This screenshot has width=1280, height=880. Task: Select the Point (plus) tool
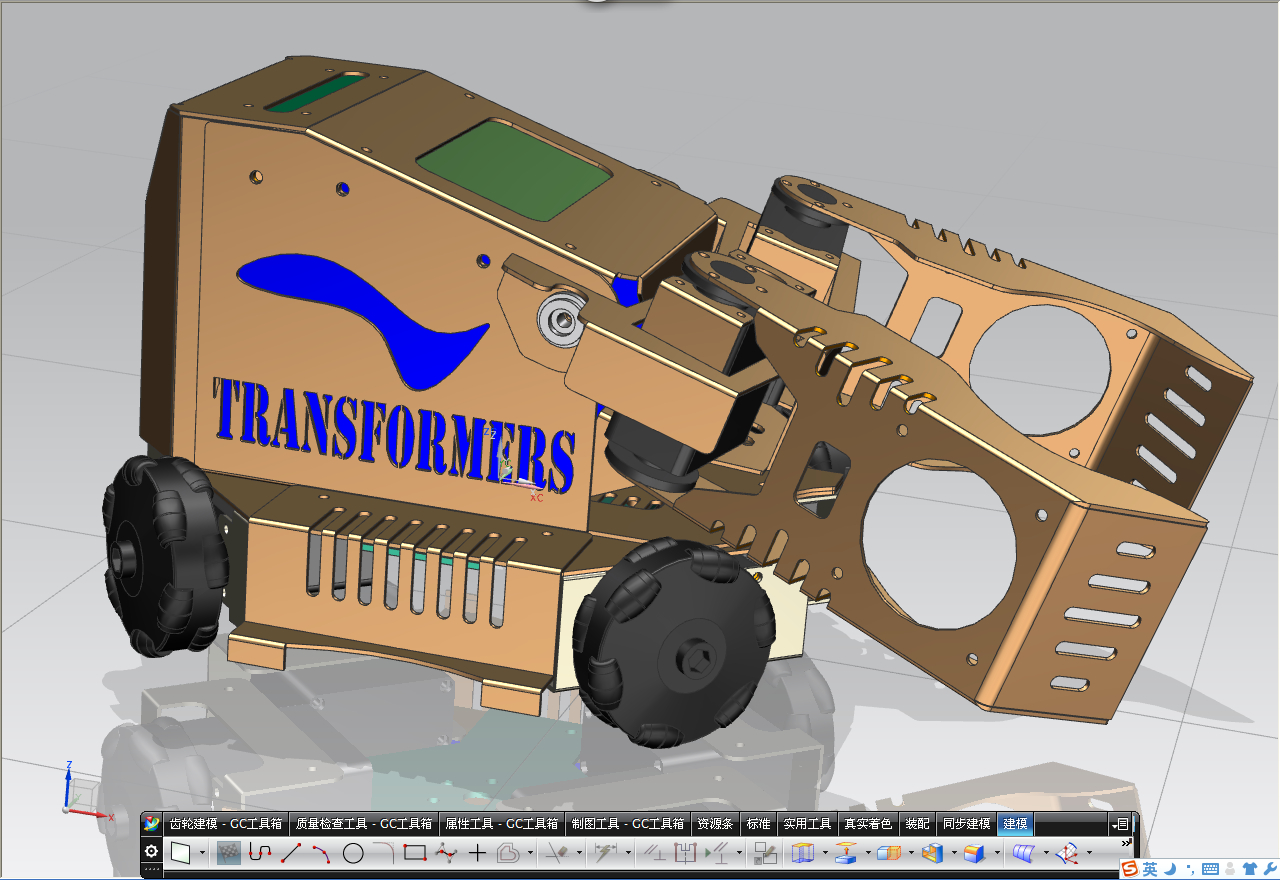[x=477, y=853]
